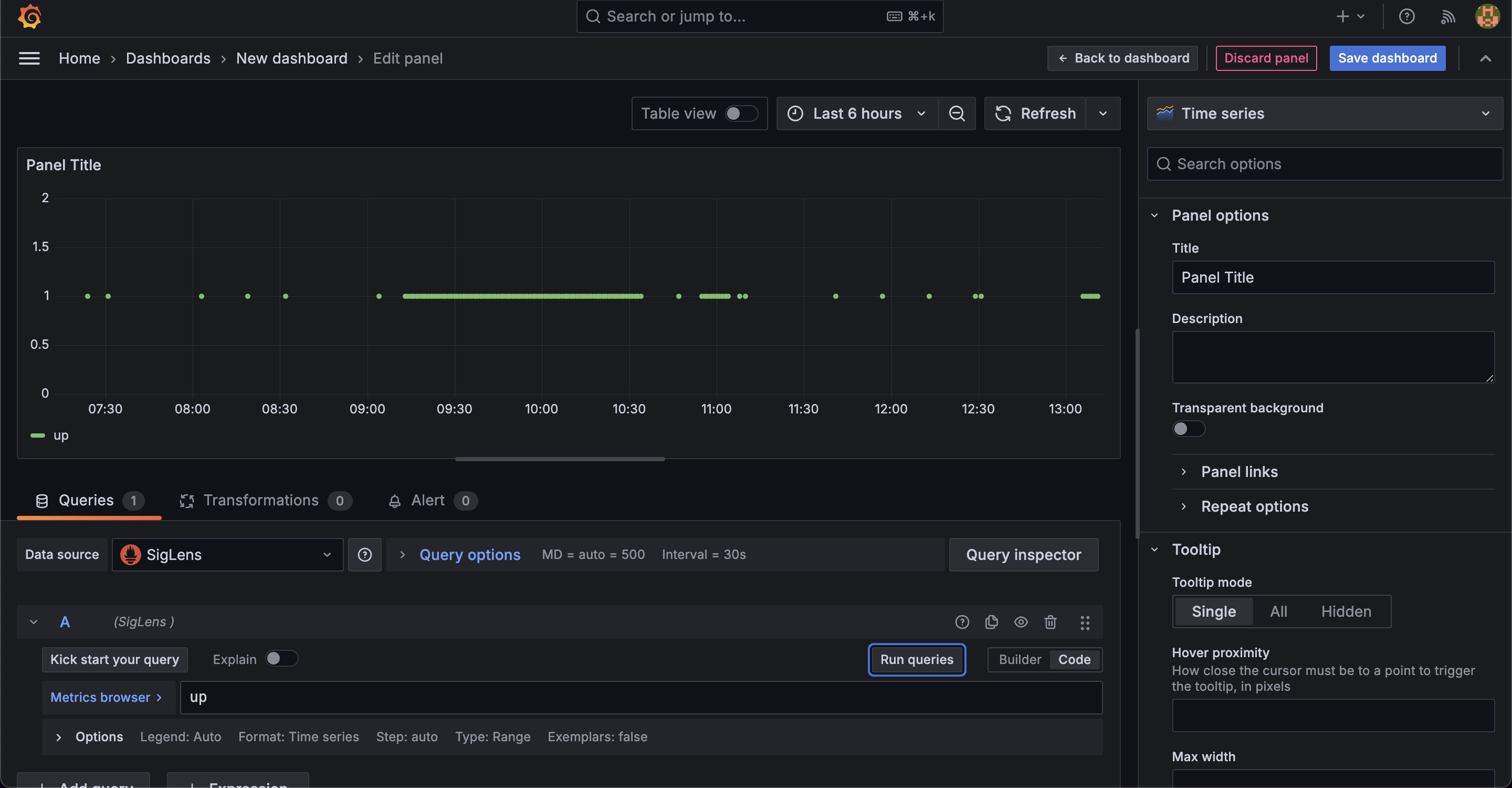The image size is (1512, 788).
Task: Click Kick start your query button
Action: [x=114, y=659]
